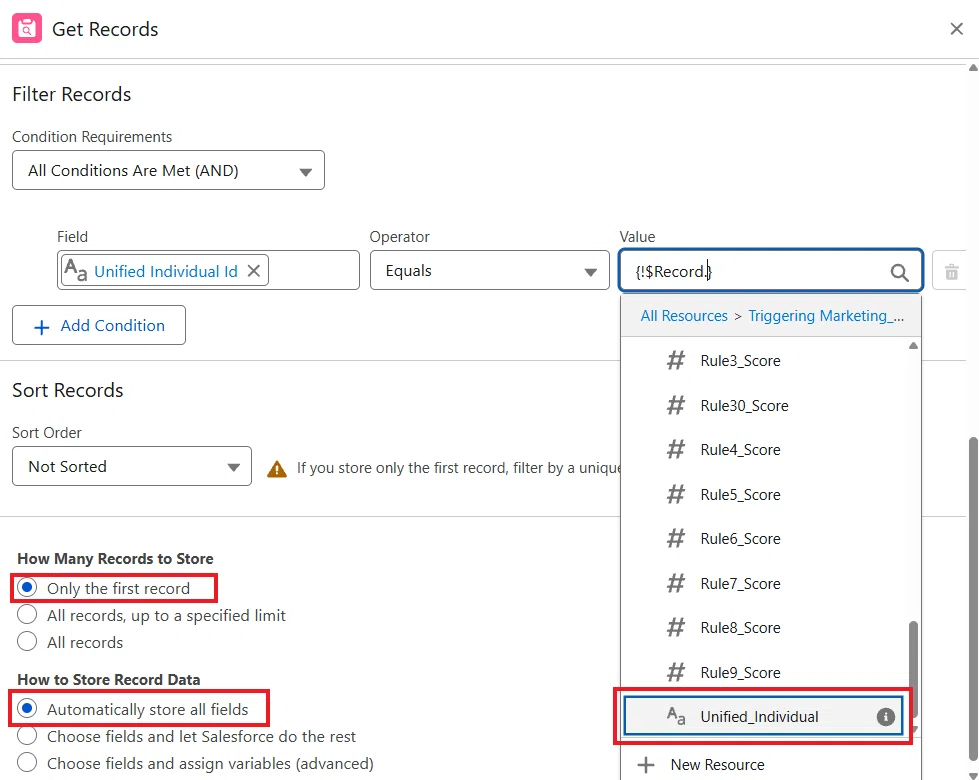Click the plus icon next to New Resource
The image size is (979, 780).
(646, 764)
